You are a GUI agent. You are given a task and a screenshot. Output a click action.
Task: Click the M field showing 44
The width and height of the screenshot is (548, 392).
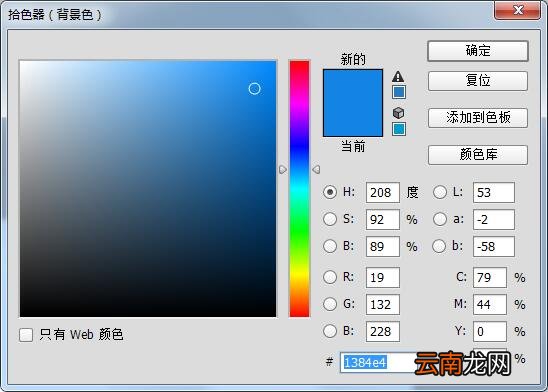click(490, 304)
